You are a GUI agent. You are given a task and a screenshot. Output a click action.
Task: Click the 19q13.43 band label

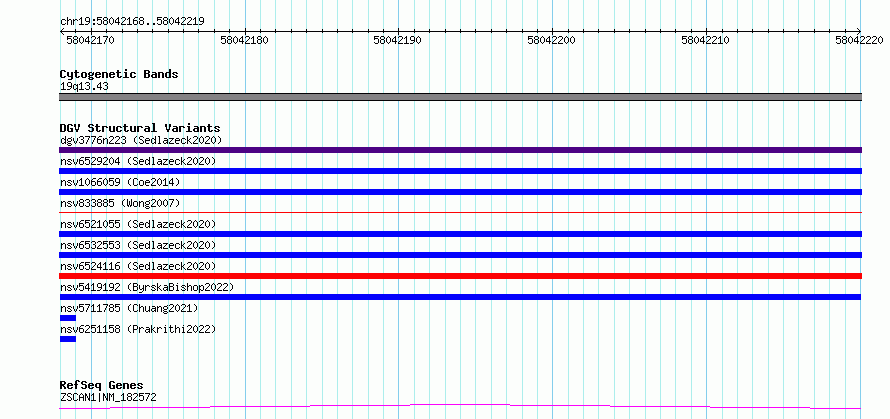click(84, 87)
